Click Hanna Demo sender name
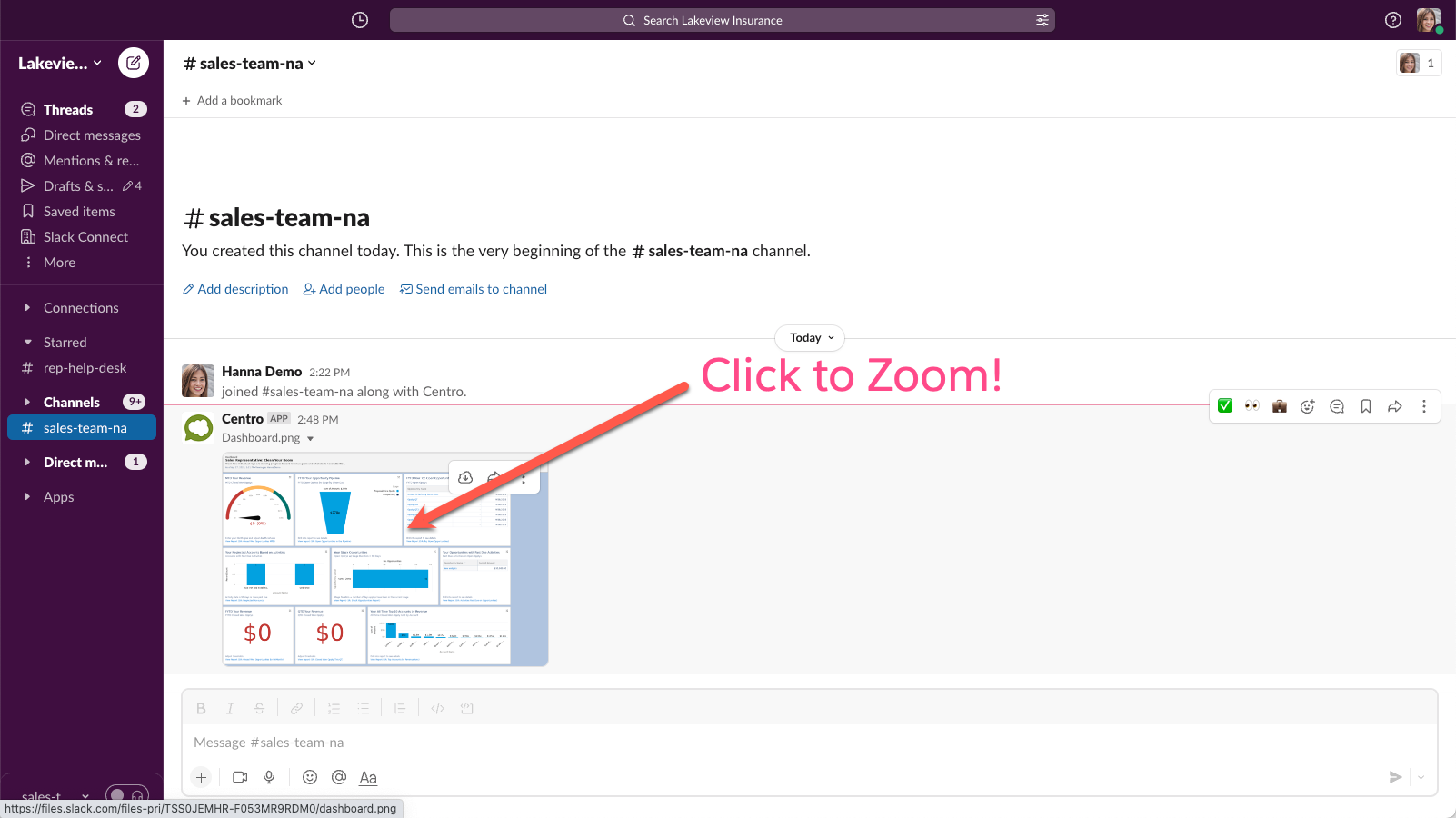This screenshot has height=818, width=1456. tap(262, 372)
